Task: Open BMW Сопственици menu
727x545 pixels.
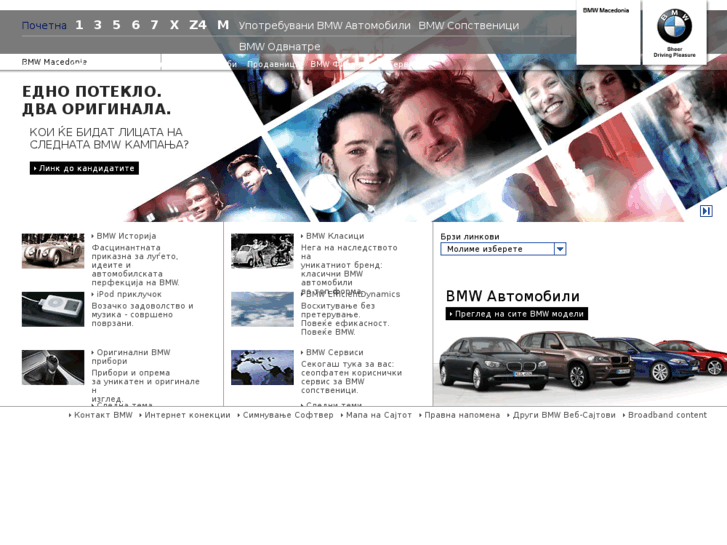Action: (x=469, y=26)
